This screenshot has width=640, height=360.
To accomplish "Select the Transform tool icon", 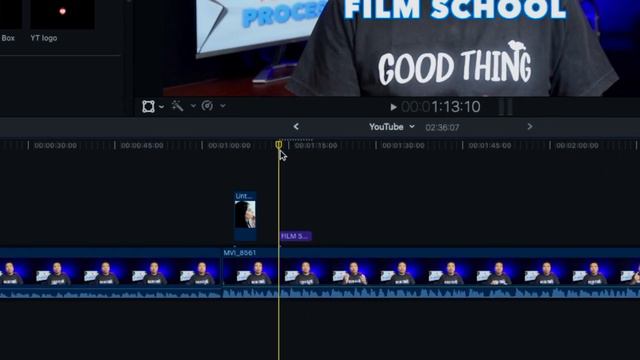I will click(x=148, y=107).
